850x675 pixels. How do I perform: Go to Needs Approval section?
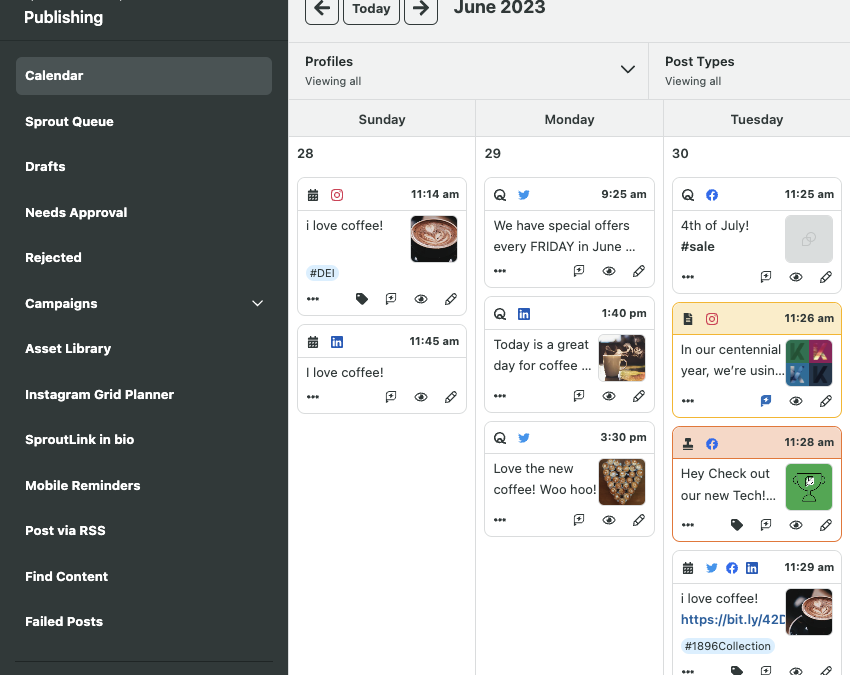pyautogui.click(x=76, y=212)
